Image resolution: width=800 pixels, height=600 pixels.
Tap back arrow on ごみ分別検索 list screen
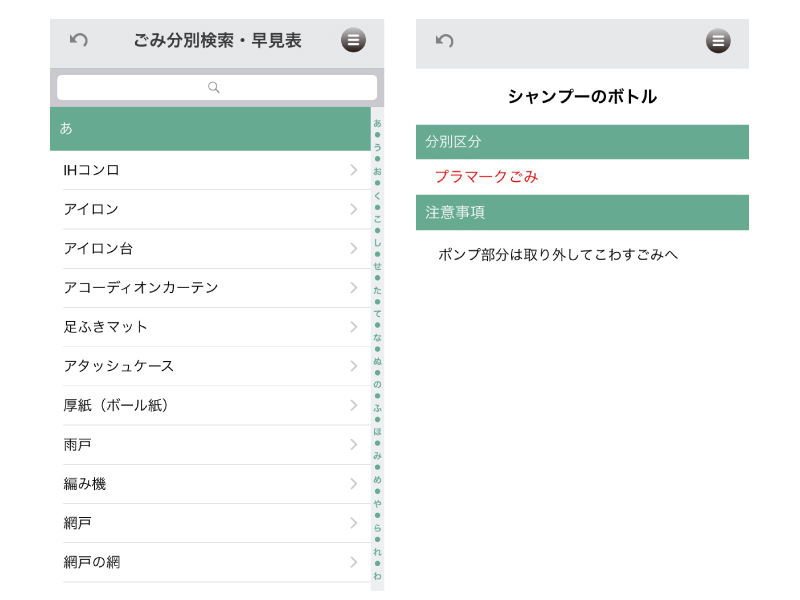[x=79, y=40]
